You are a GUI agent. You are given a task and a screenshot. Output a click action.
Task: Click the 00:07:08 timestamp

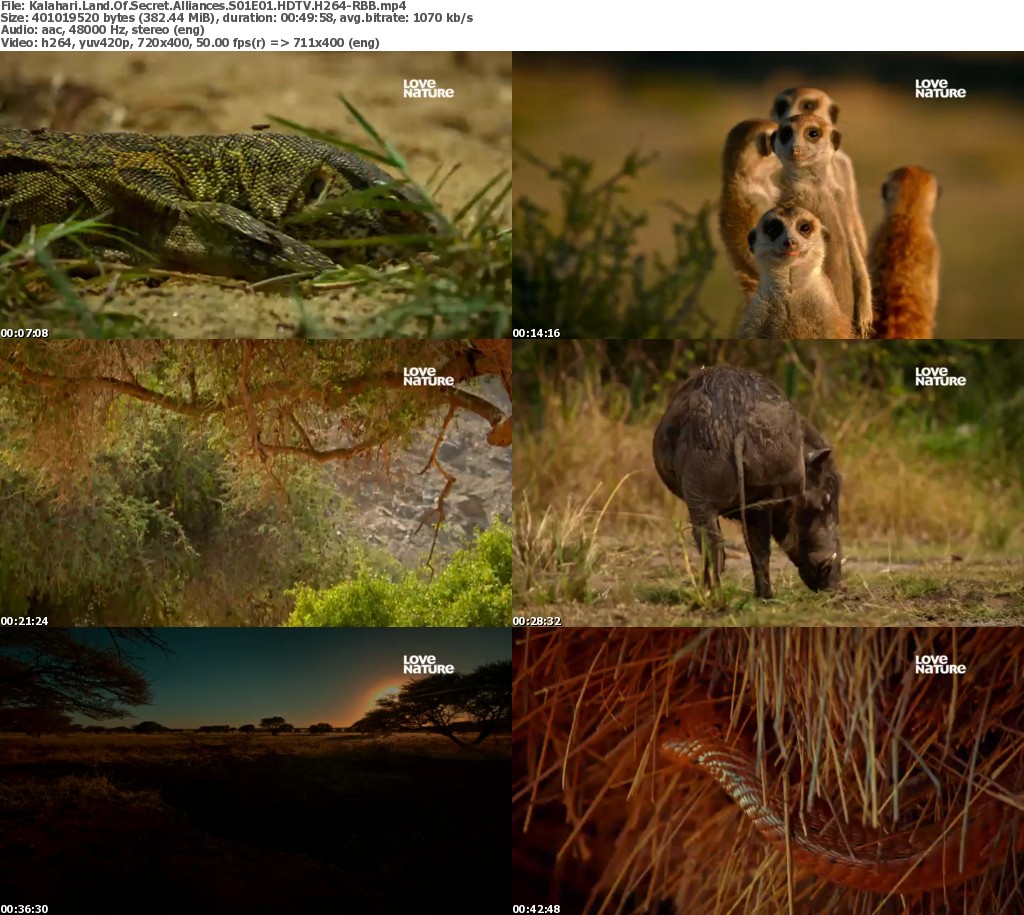tap(24, 333)
